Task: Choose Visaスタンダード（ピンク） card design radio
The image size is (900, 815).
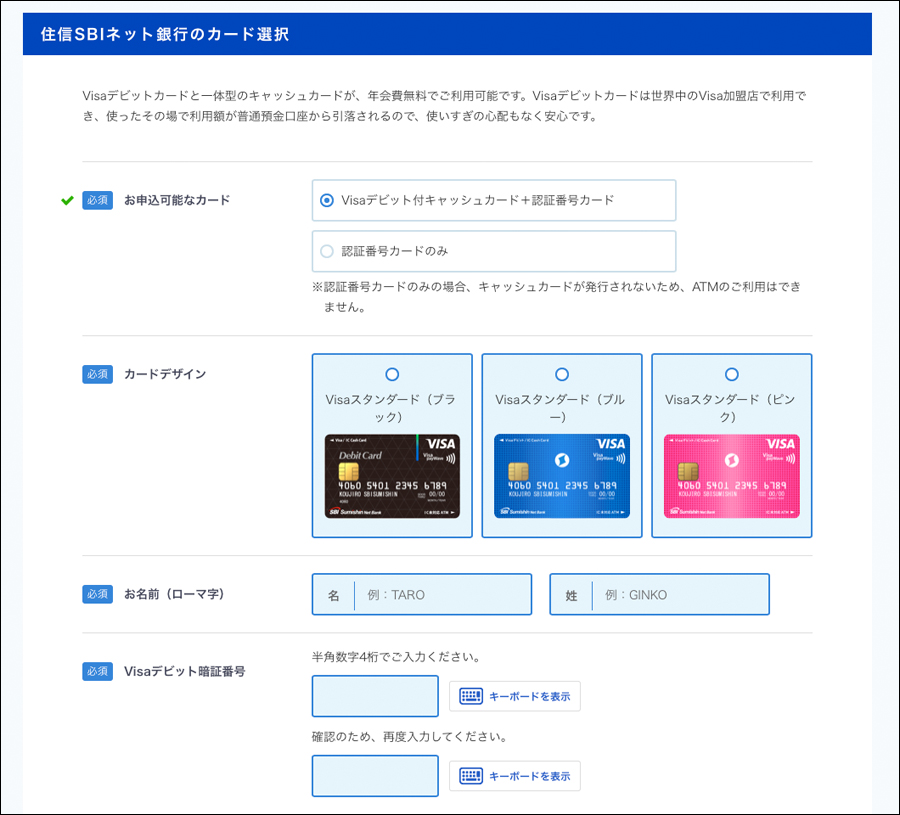Action: pos(731,374)
